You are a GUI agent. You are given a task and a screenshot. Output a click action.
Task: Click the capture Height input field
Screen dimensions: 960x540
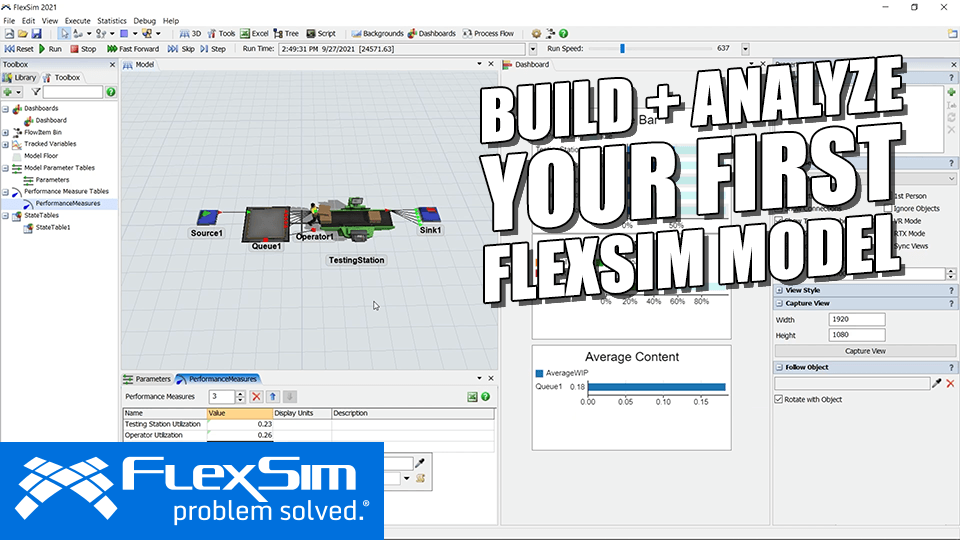click(x=857, y=335)
